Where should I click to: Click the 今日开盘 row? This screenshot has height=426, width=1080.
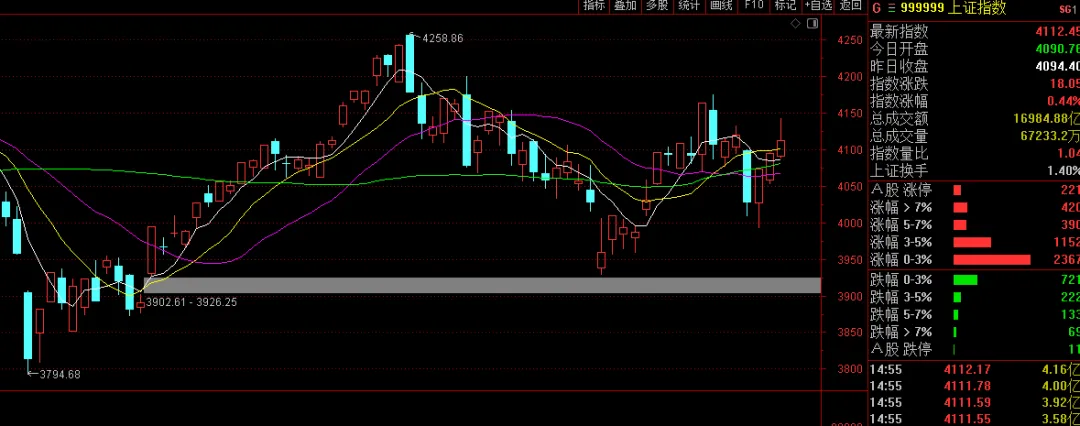[974, 50]
